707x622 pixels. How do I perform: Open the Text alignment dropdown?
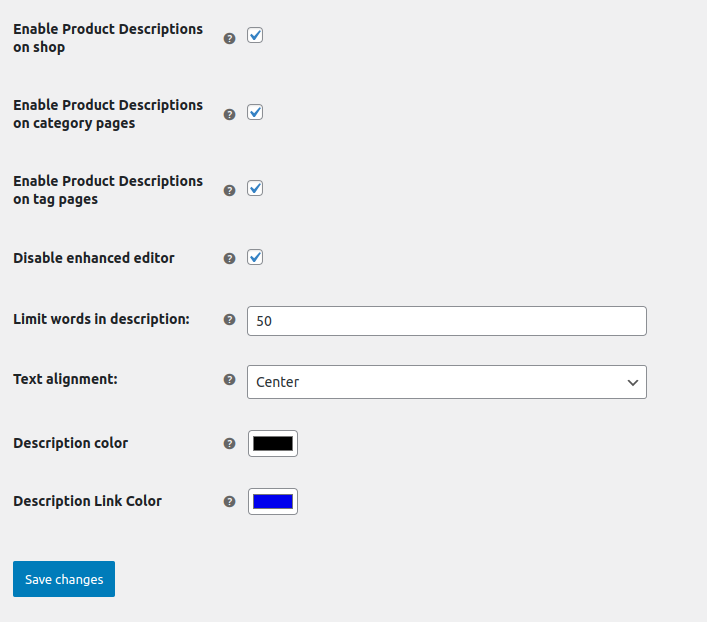(x=446, y=382)
